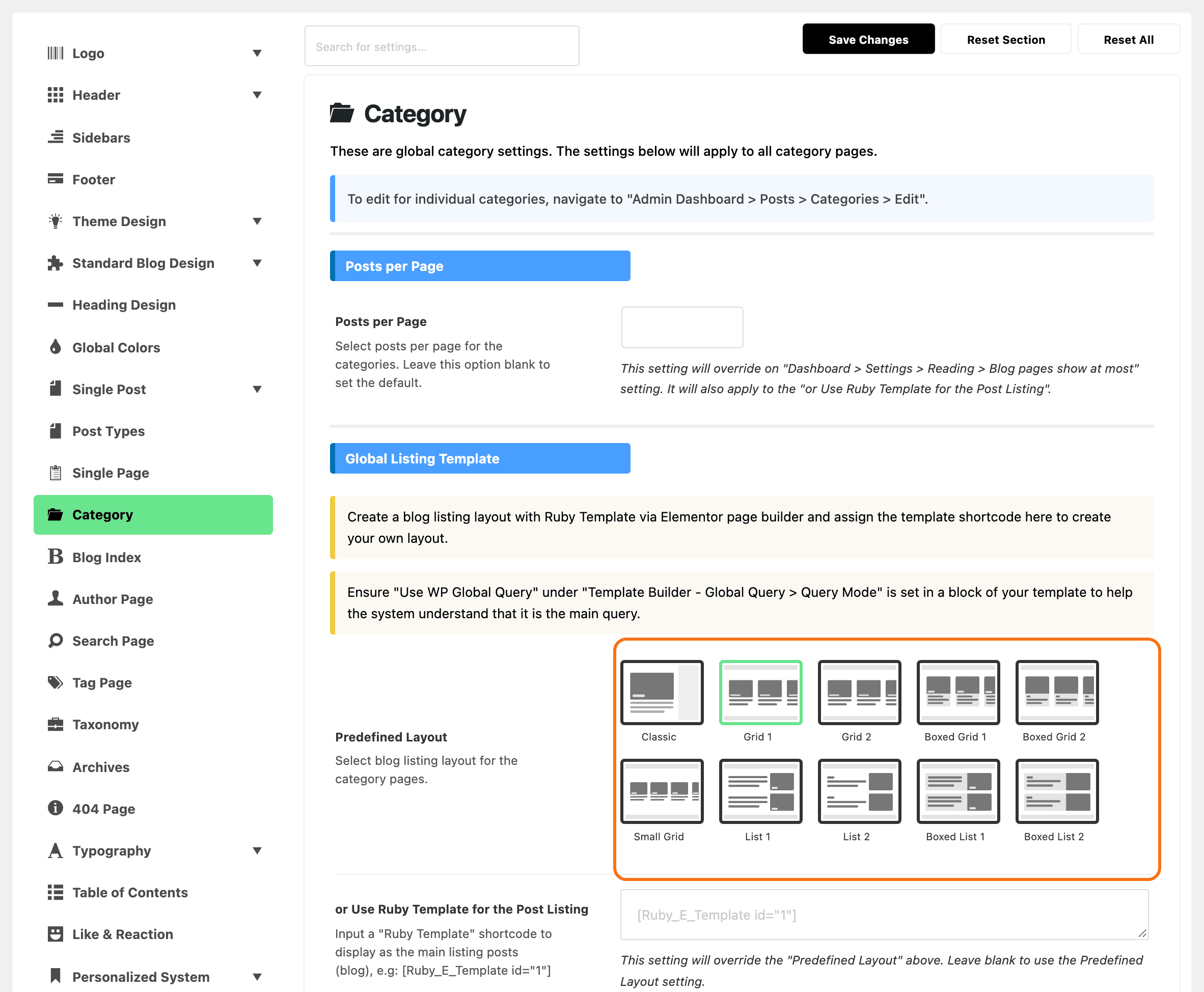Click the Search Page magnifier icon
1204x992 pixels.
(x=56, y=641)
